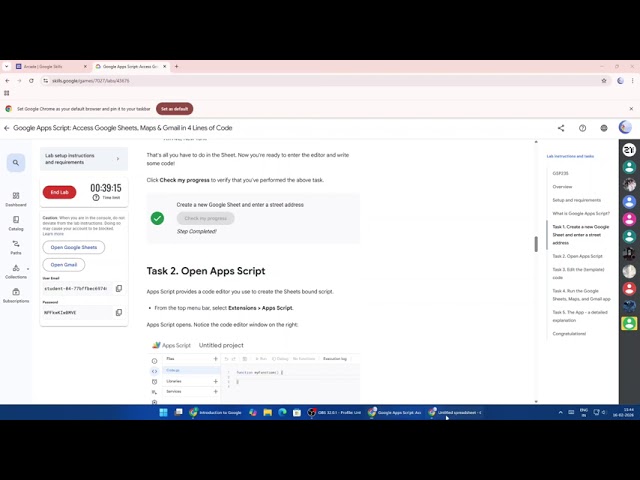The width and height of the screenshot is (640, 480).
Task: Click the search icon in left sidebar
Action: click(x=16, y=163)
